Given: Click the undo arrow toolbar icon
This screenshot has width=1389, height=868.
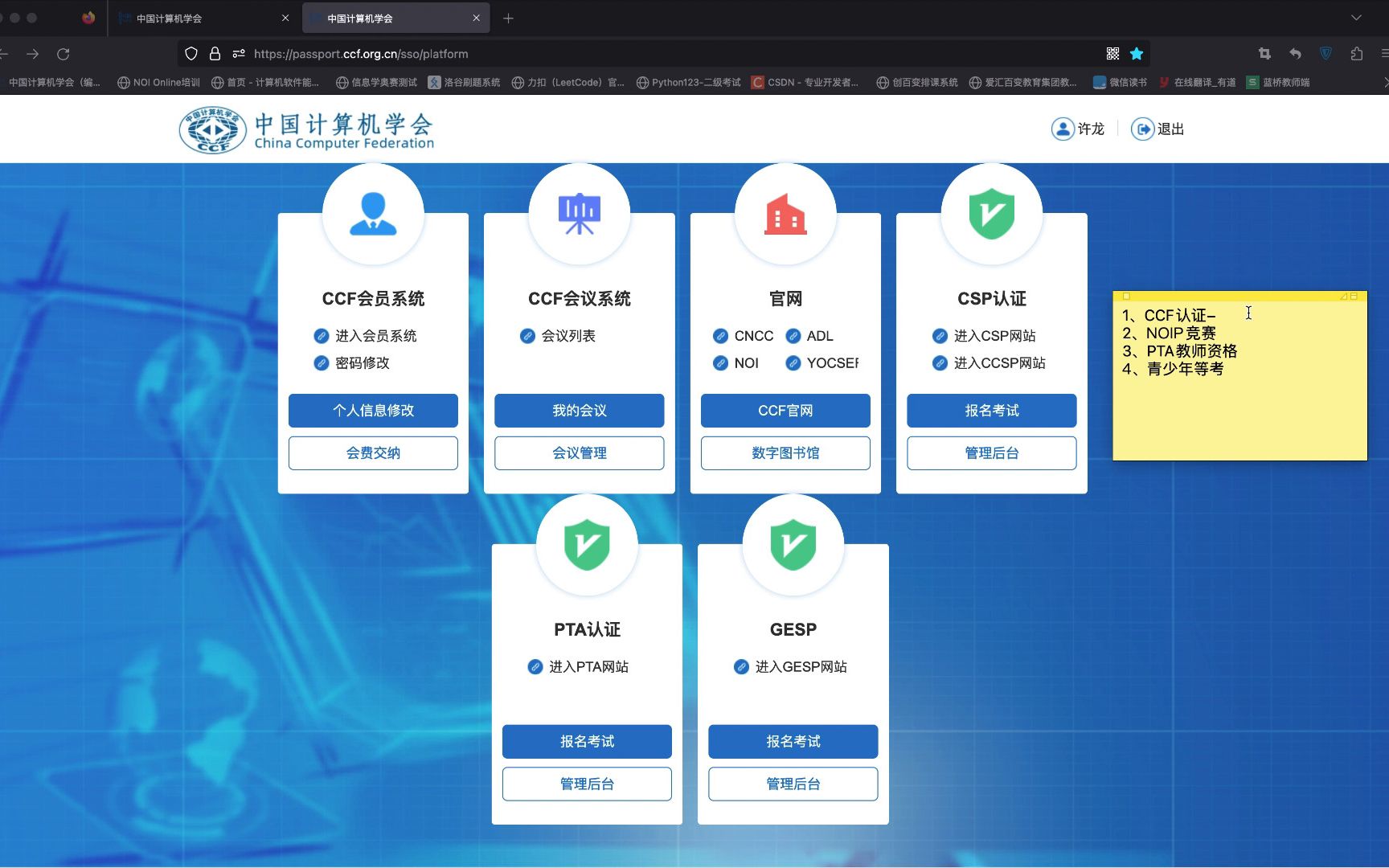Looking at the screenshot, I should [1295, 54].
